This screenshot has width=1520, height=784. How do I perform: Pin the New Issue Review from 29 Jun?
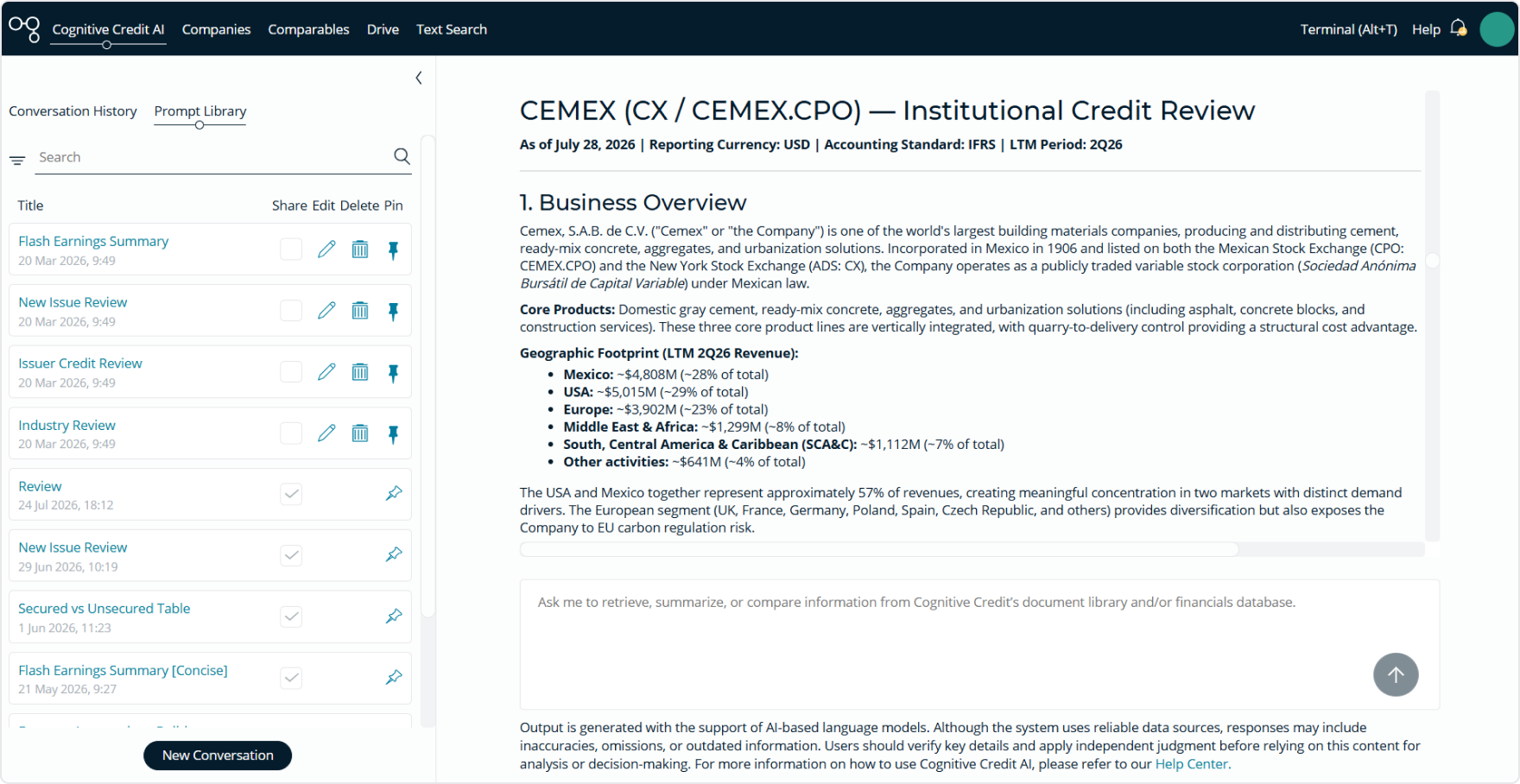pyautogui.click(x=394, y=554)
